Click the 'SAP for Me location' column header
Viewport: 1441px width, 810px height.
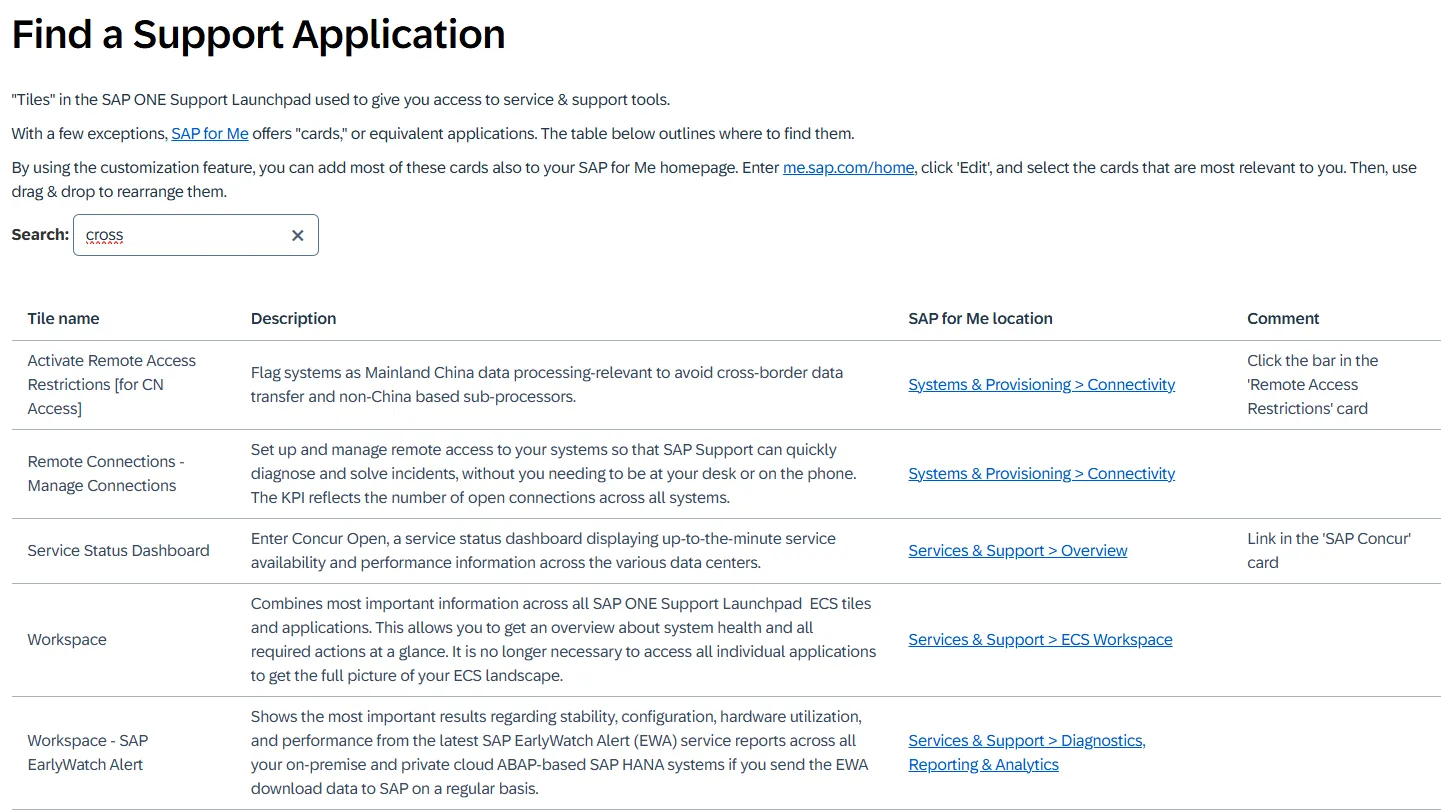point(980,318)
